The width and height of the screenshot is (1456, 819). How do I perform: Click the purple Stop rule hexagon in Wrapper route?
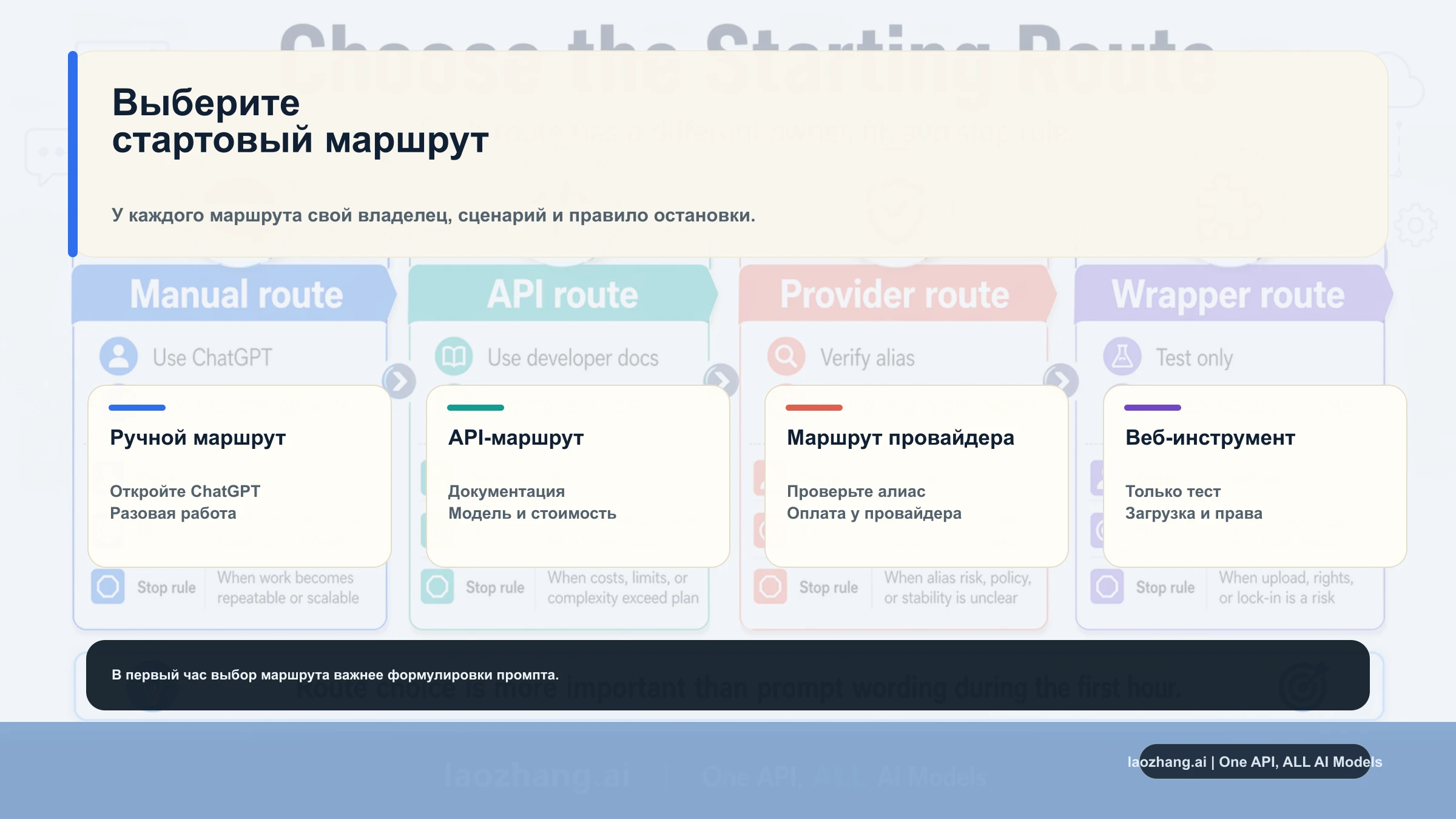pyautogui.click(x=1106, y=587)
